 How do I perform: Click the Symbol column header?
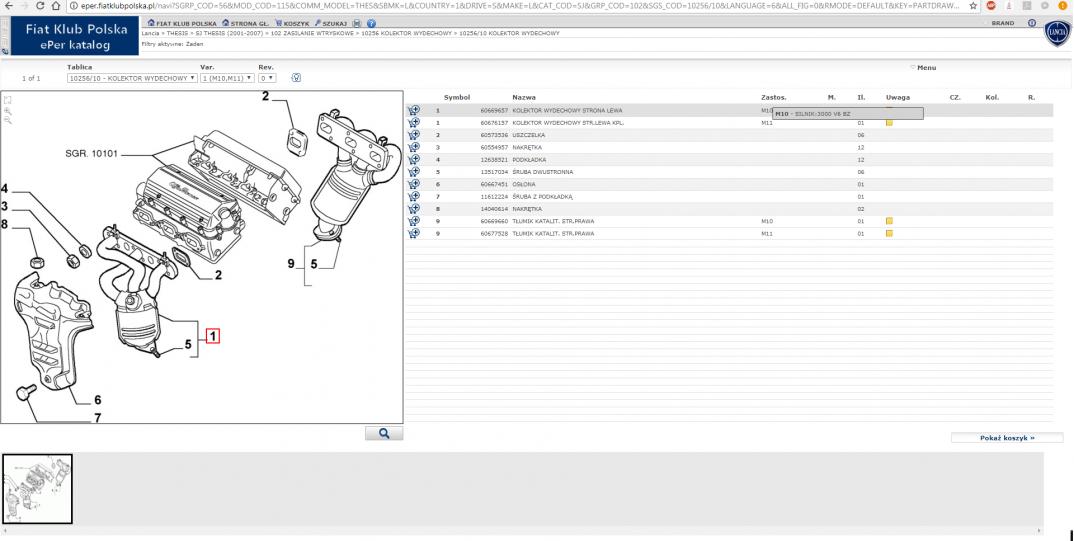tap(457, 97)
